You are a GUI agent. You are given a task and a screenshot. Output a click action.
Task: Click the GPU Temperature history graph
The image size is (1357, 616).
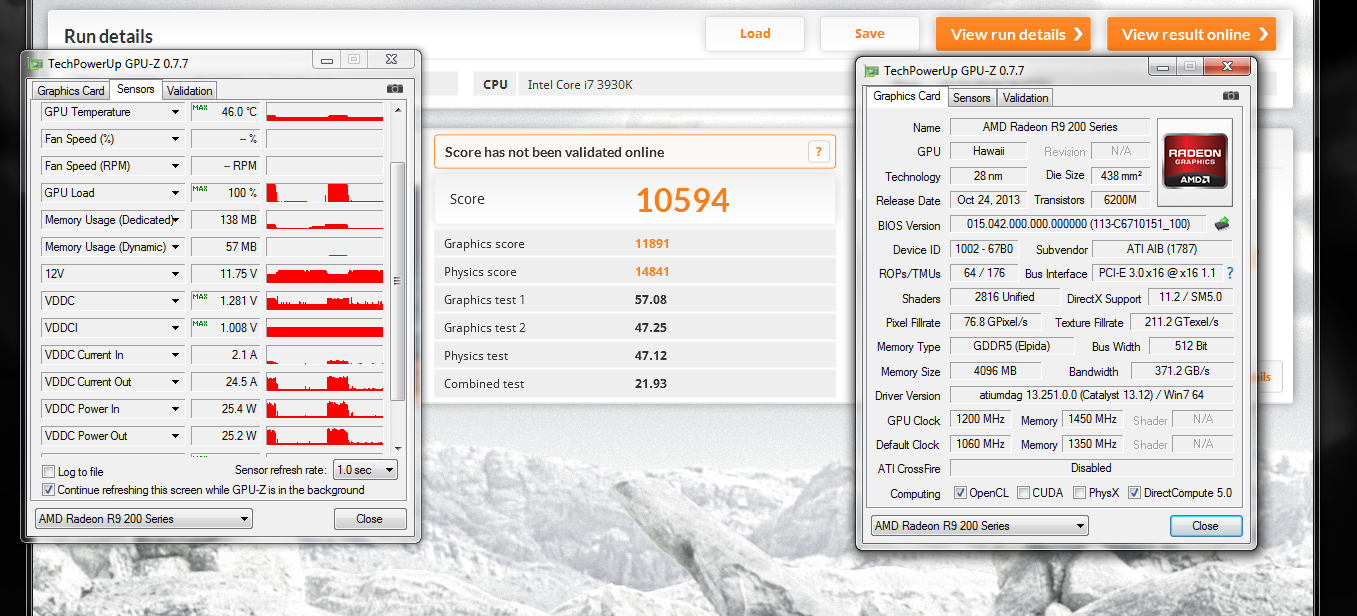coord(325,112)
